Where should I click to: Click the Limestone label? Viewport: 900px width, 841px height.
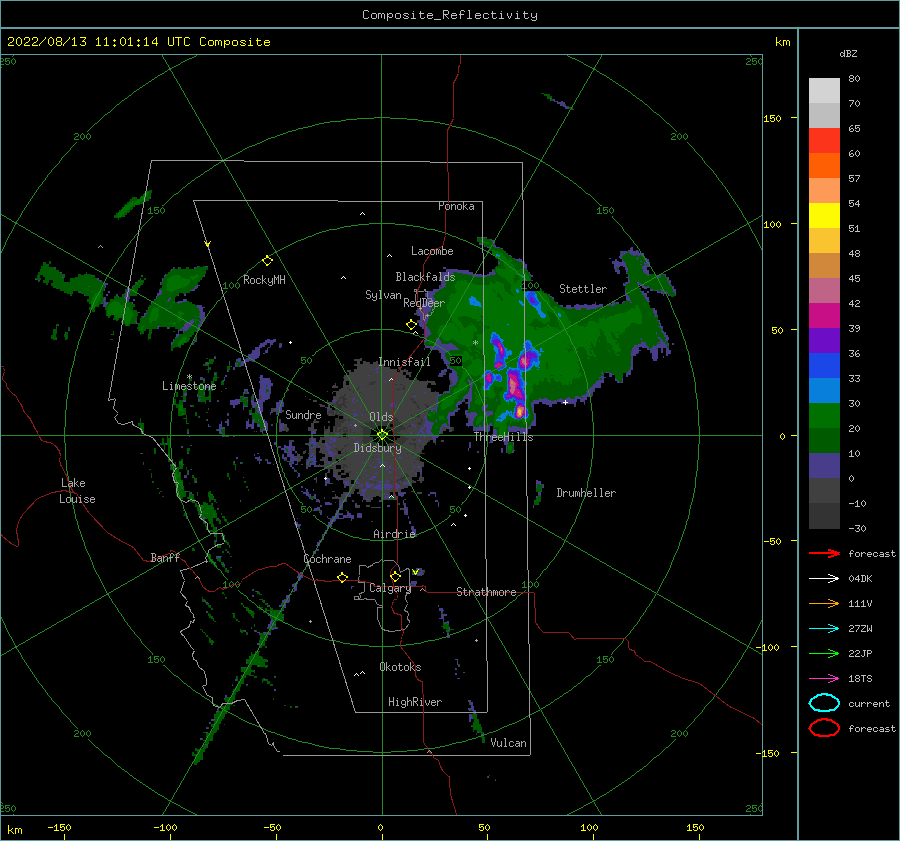[189, 386]
